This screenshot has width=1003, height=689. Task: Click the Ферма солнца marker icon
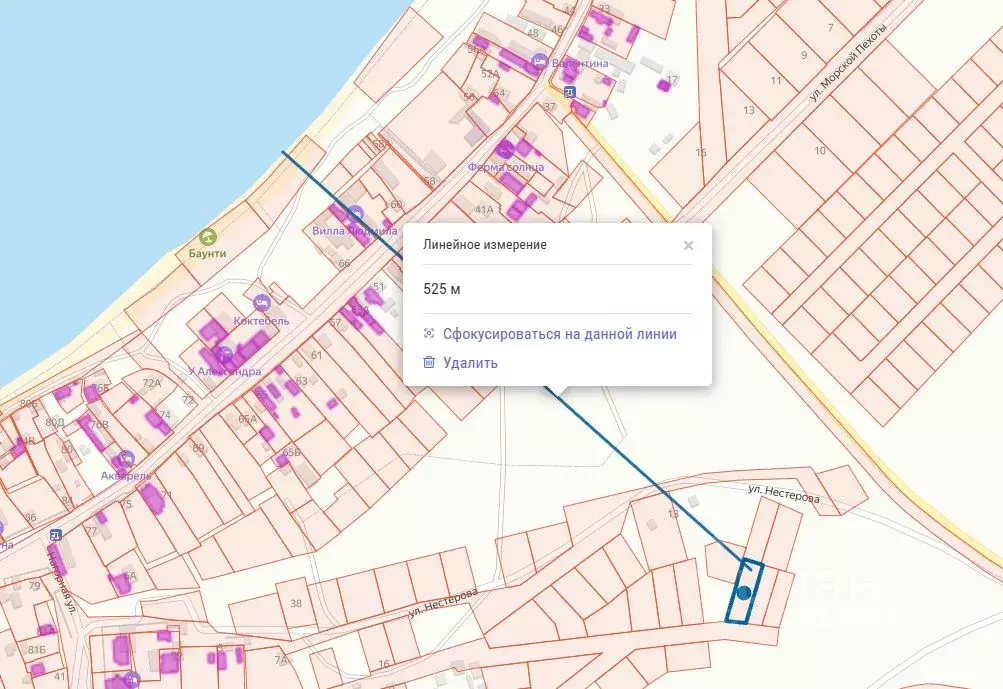505,150
